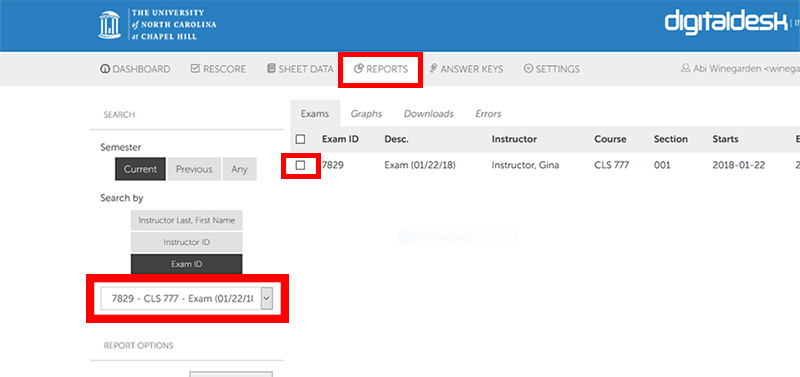This screenshot has height=377, width=800.
Task: Go to the RESCORE page
Action: click(x=218, y=69)
